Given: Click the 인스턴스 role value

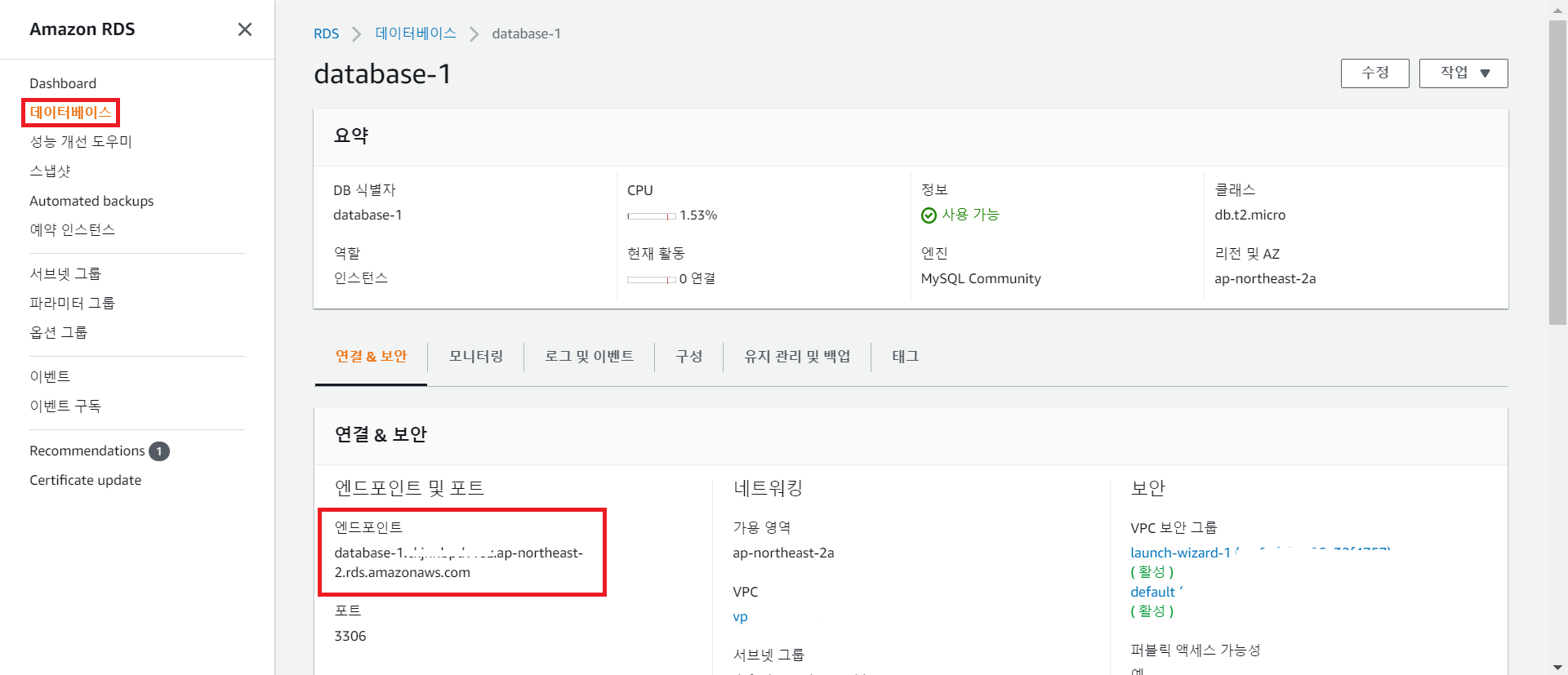Looking at the screenshot, I should pyautogui.click(x=360, y=278).
